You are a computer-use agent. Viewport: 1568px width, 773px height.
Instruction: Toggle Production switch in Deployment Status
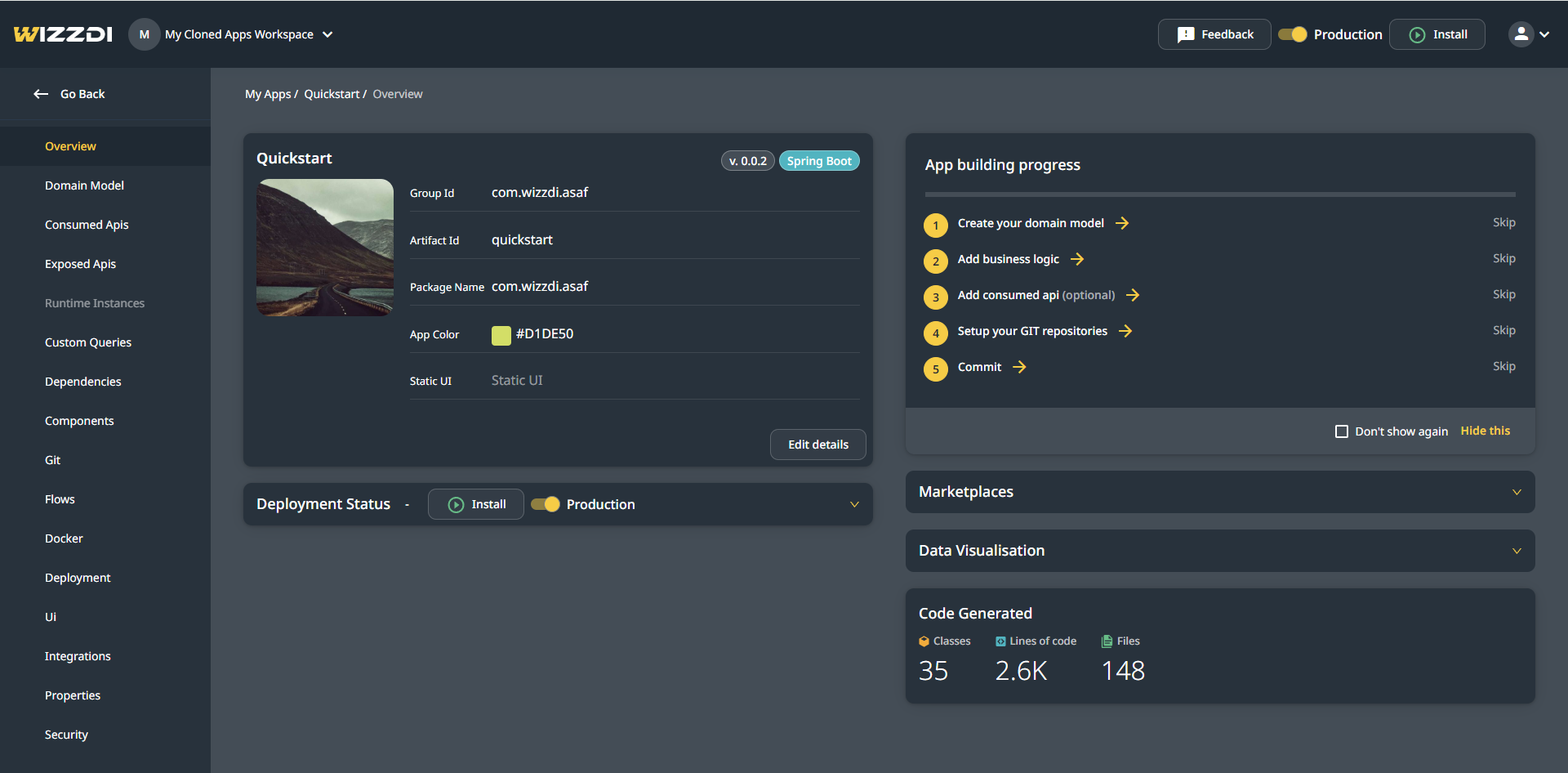click(x=546, y=504)
